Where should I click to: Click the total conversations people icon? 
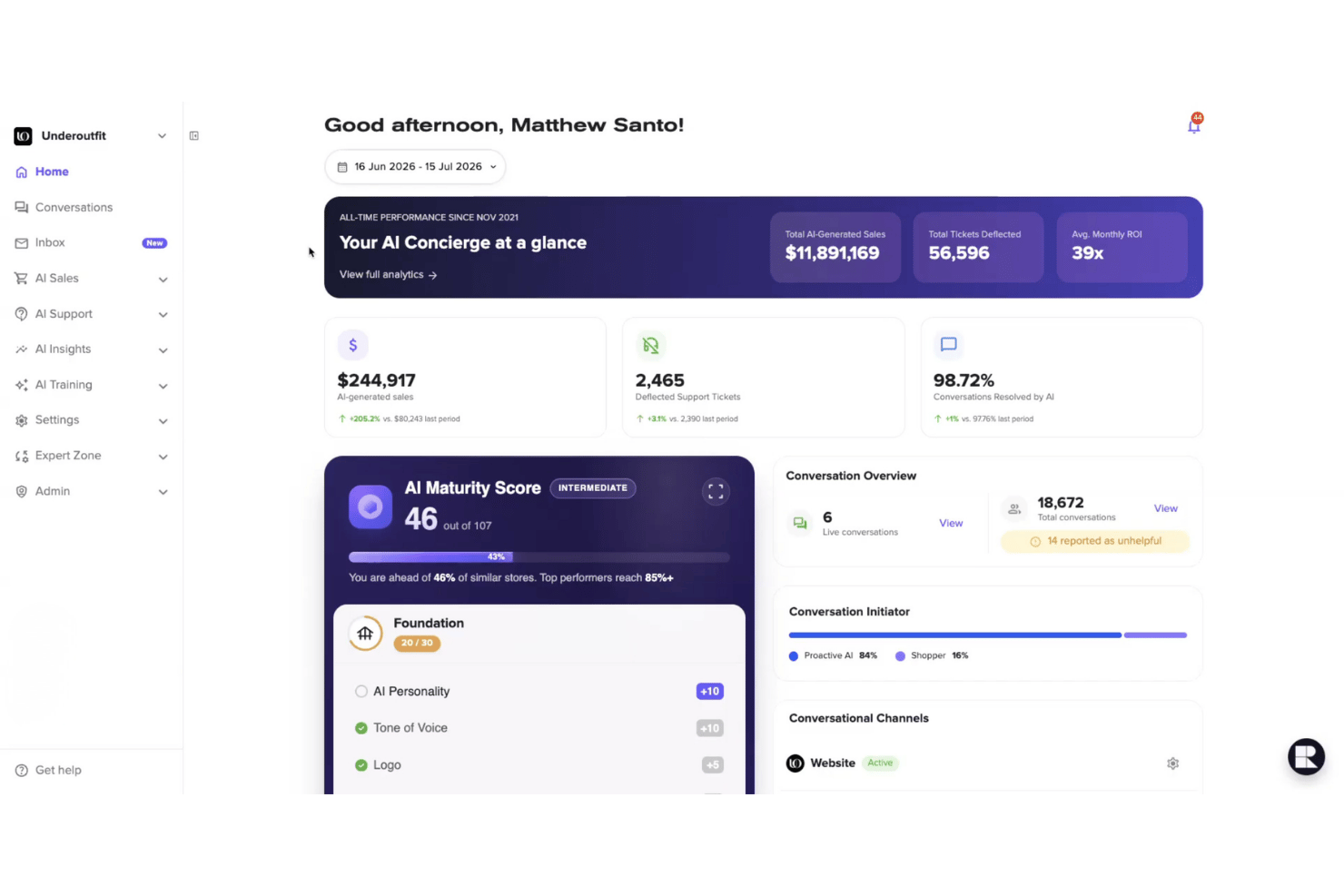pos(1014,509)
